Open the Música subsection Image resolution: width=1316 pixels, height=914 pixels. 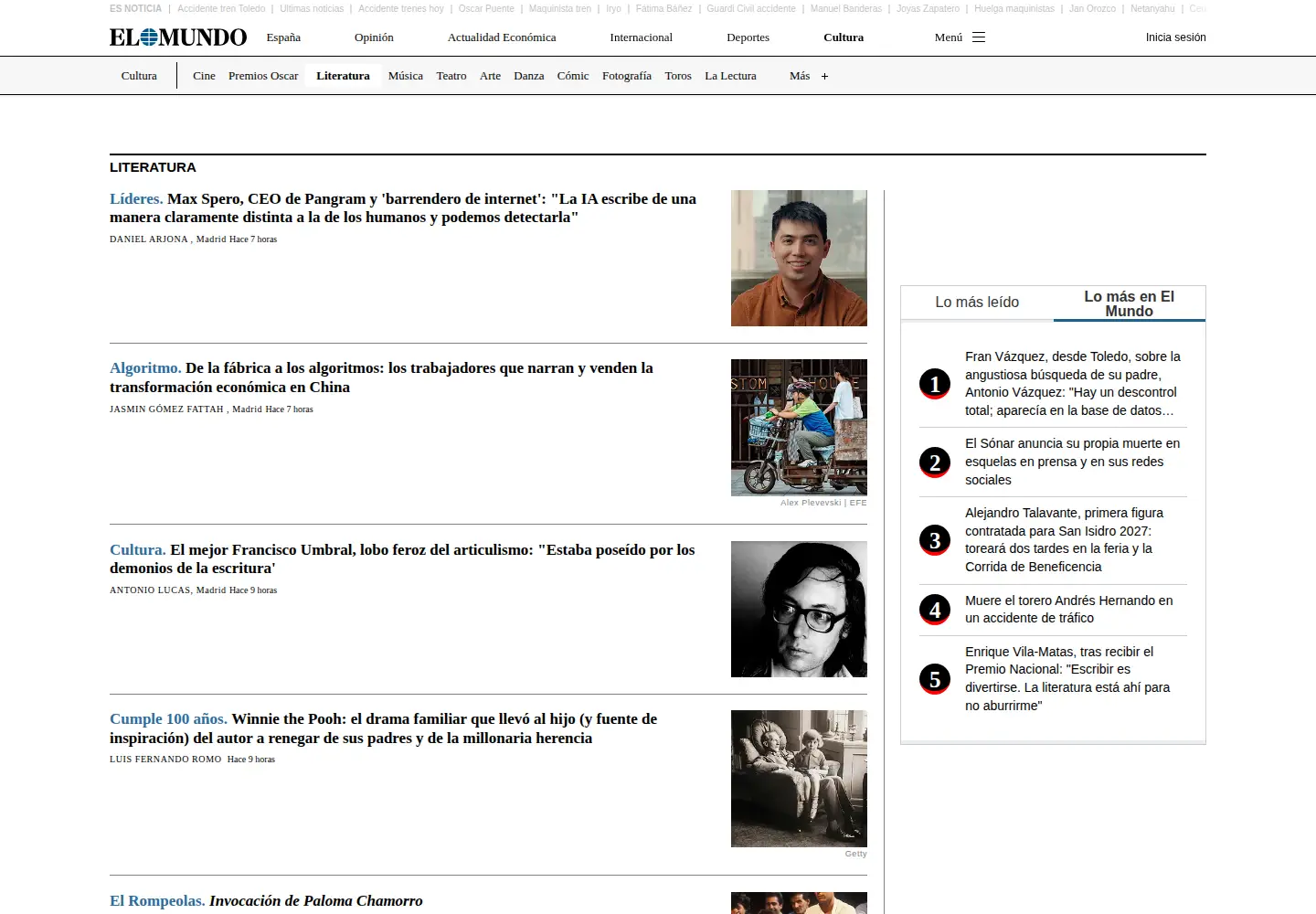[406, 76]
